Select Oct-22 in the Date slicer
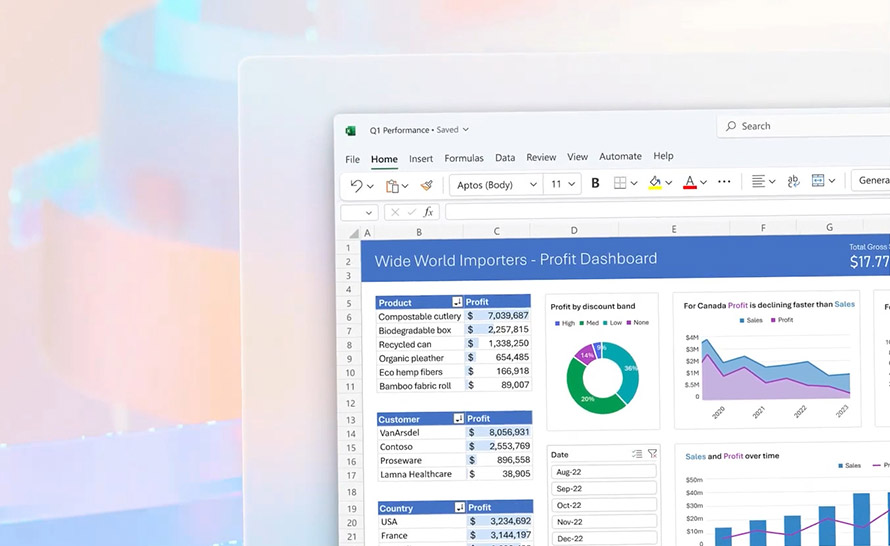Viewport: 890px width, 546px height. click(x=603, y=505)
